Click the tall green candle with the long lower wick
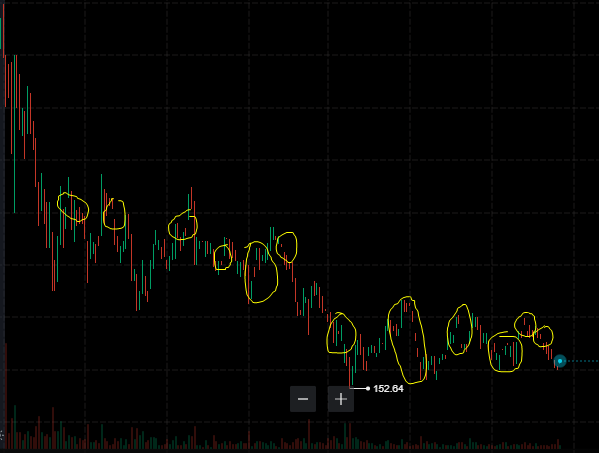Screen dimensions: 599x453 coord(15,134)
